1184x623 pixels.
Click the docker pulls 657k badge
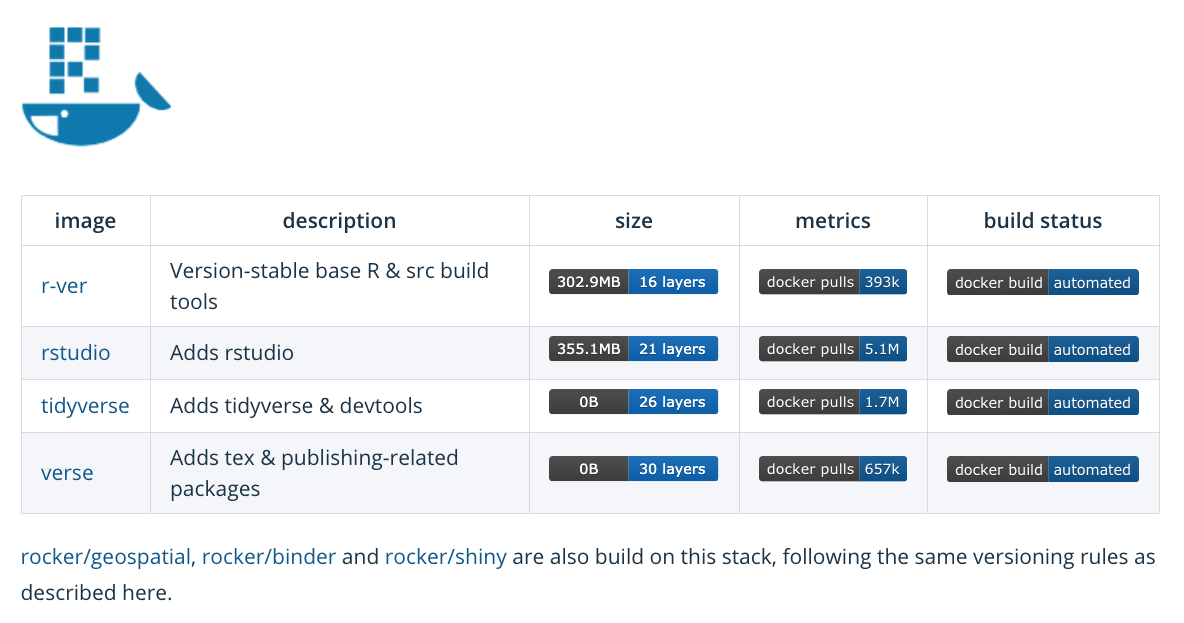pos(833,469)
